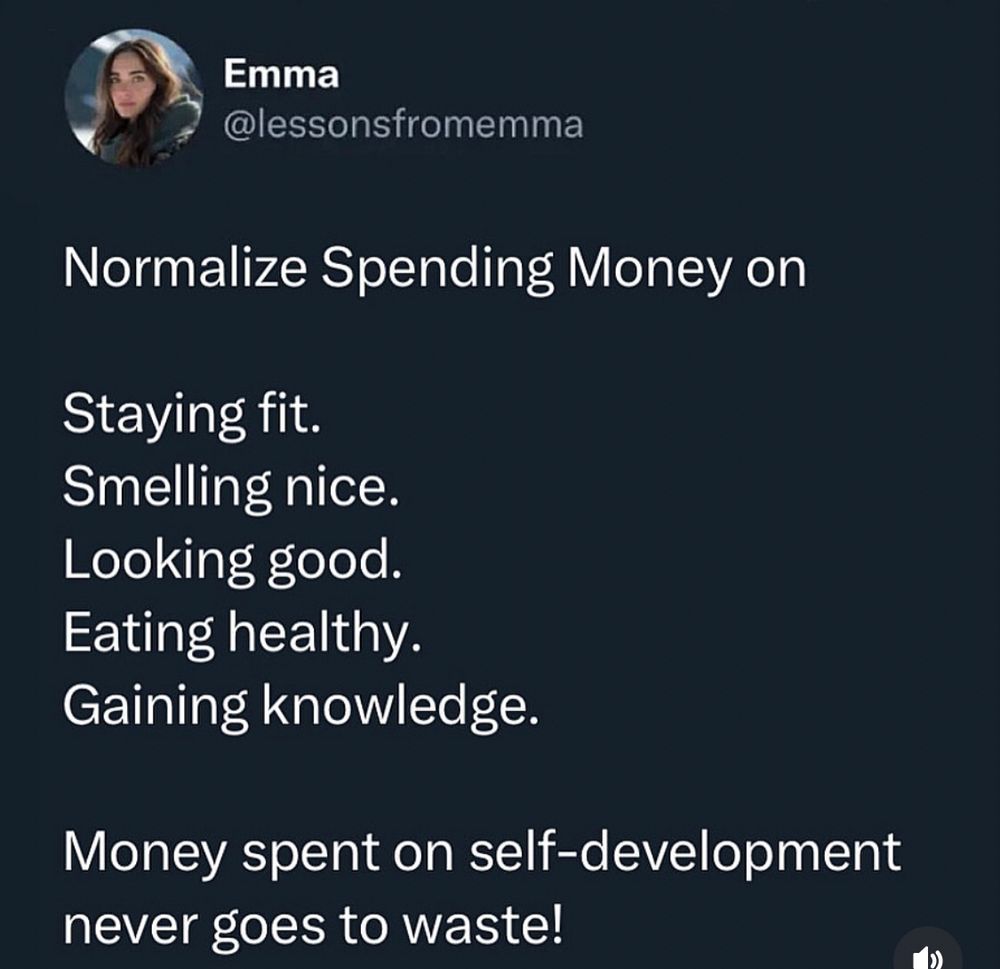
Task: Click the display name Emma
Action: (281, 74)
